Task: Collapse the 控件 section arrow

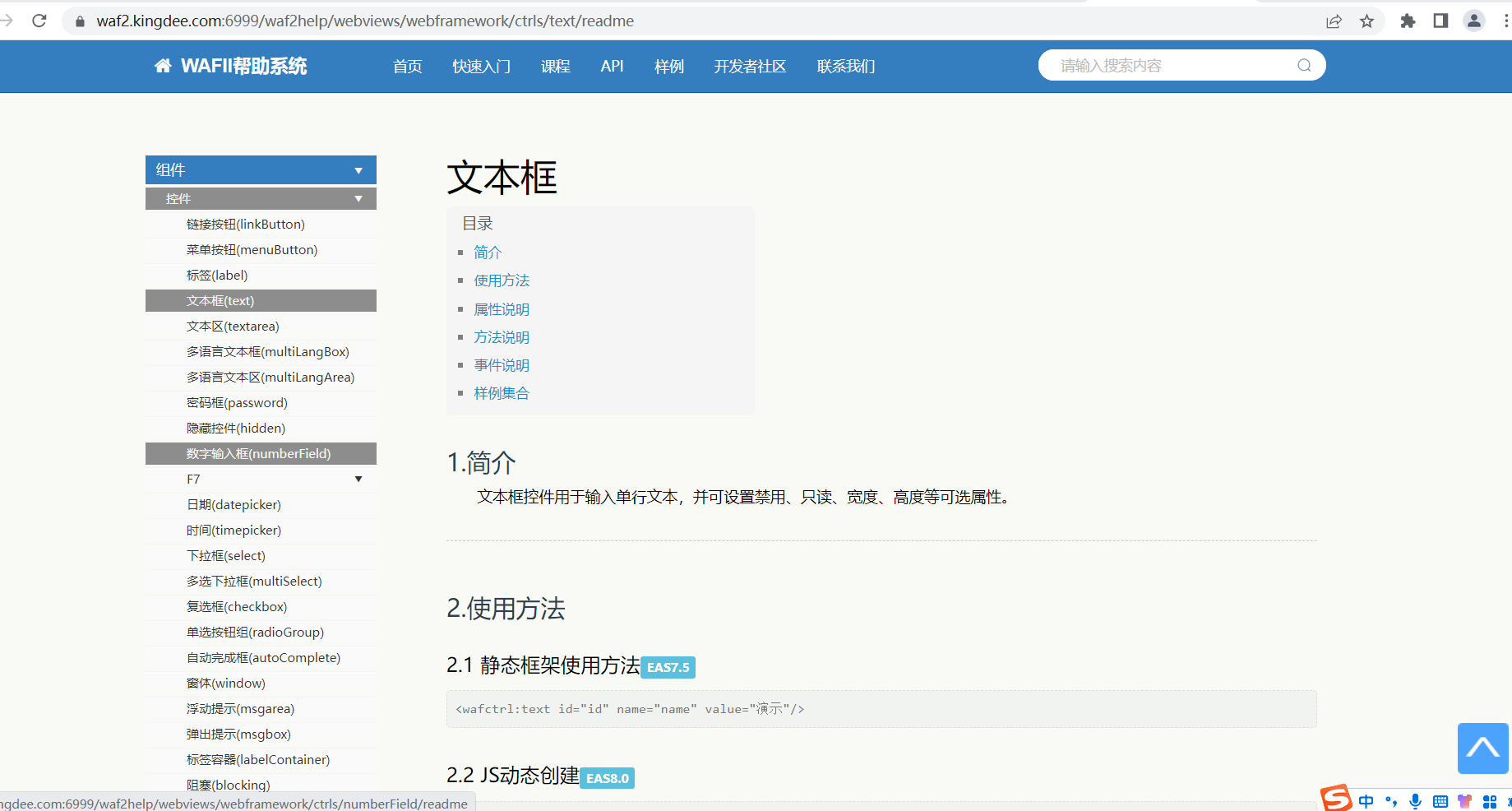Action: (358, 199)
